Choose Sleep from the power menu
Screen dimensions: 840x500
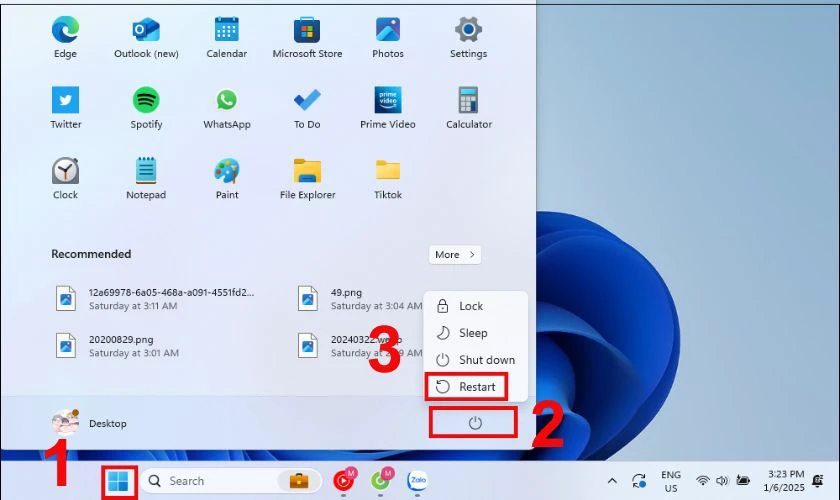[476, 333]
